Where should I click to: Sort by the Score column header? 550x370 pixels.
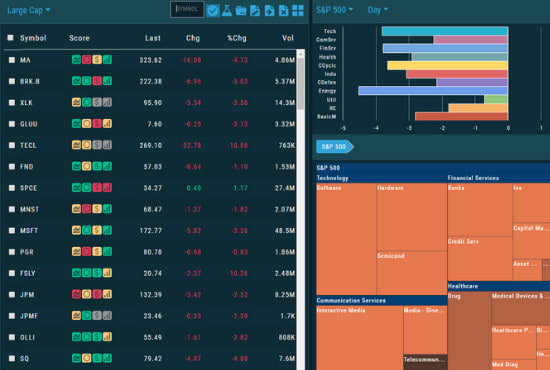pos(79,38)
